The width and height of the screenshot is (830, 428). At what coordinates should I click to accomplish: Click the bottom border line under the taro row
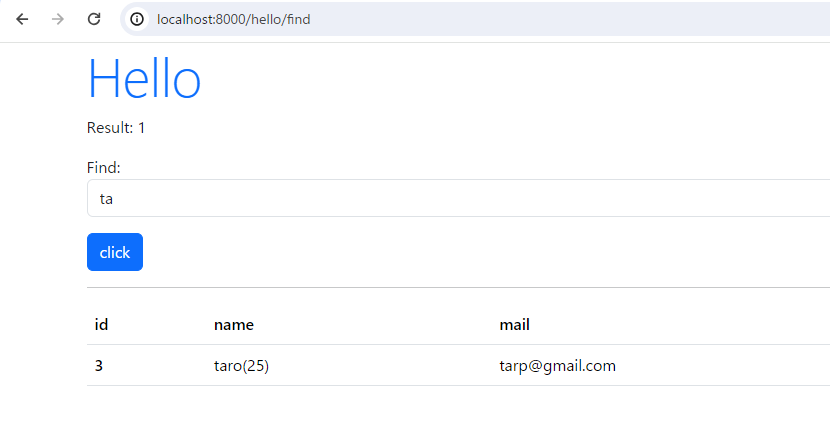[458, 386]
